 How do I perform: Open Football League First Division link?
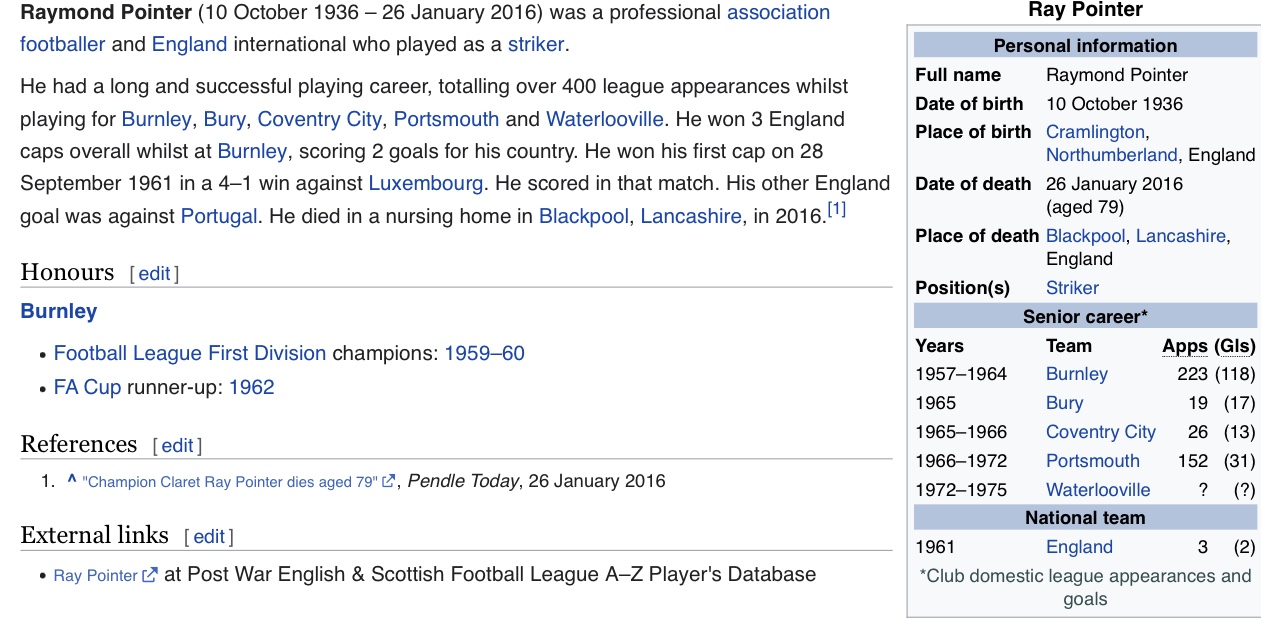coord(190,353)
